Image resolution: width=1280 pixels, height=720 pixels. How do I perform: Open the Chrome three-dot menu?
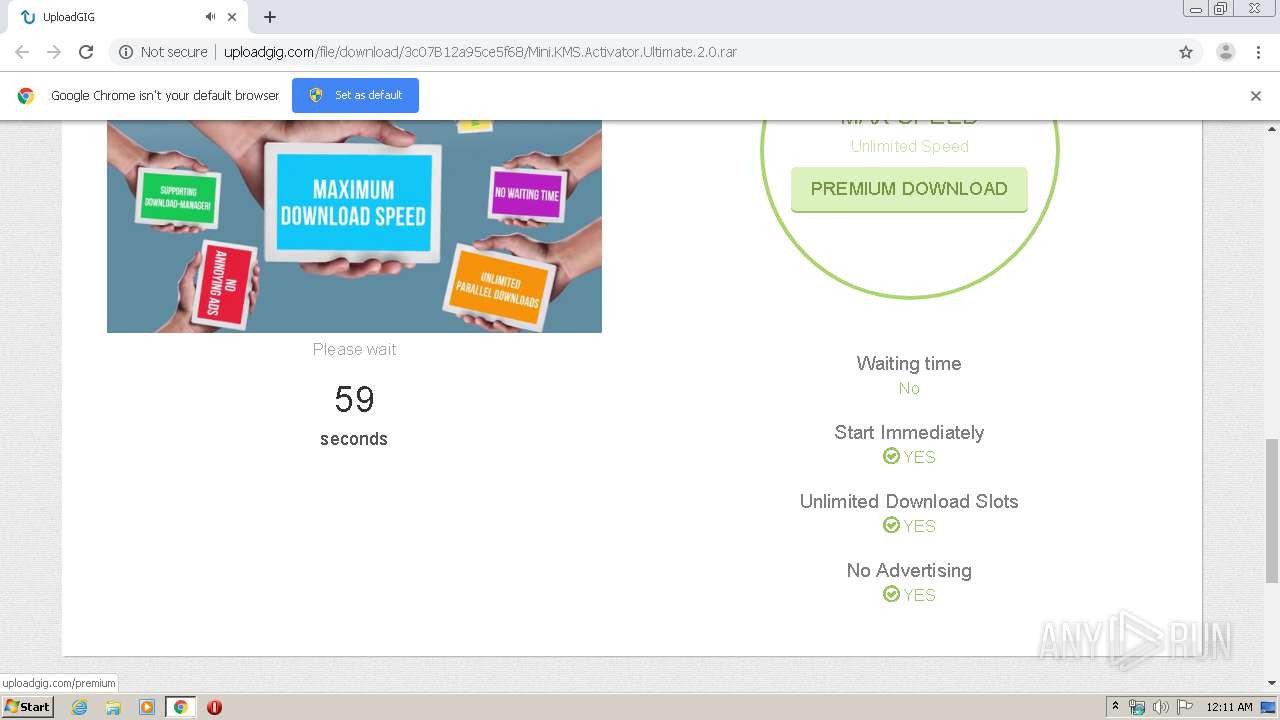click(x=1258, y=52)
